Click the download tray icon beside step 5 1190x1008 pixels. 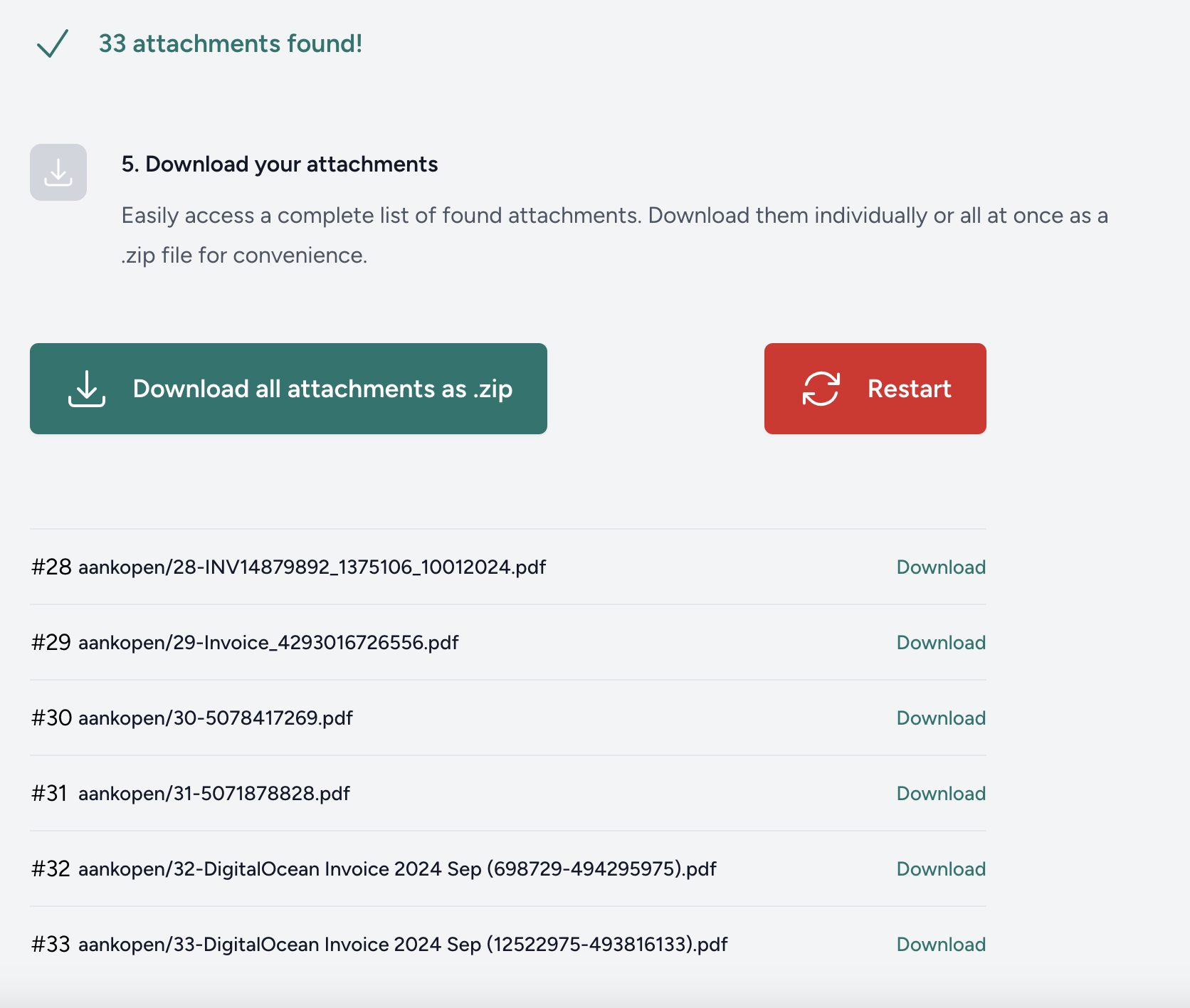(58, 172)
